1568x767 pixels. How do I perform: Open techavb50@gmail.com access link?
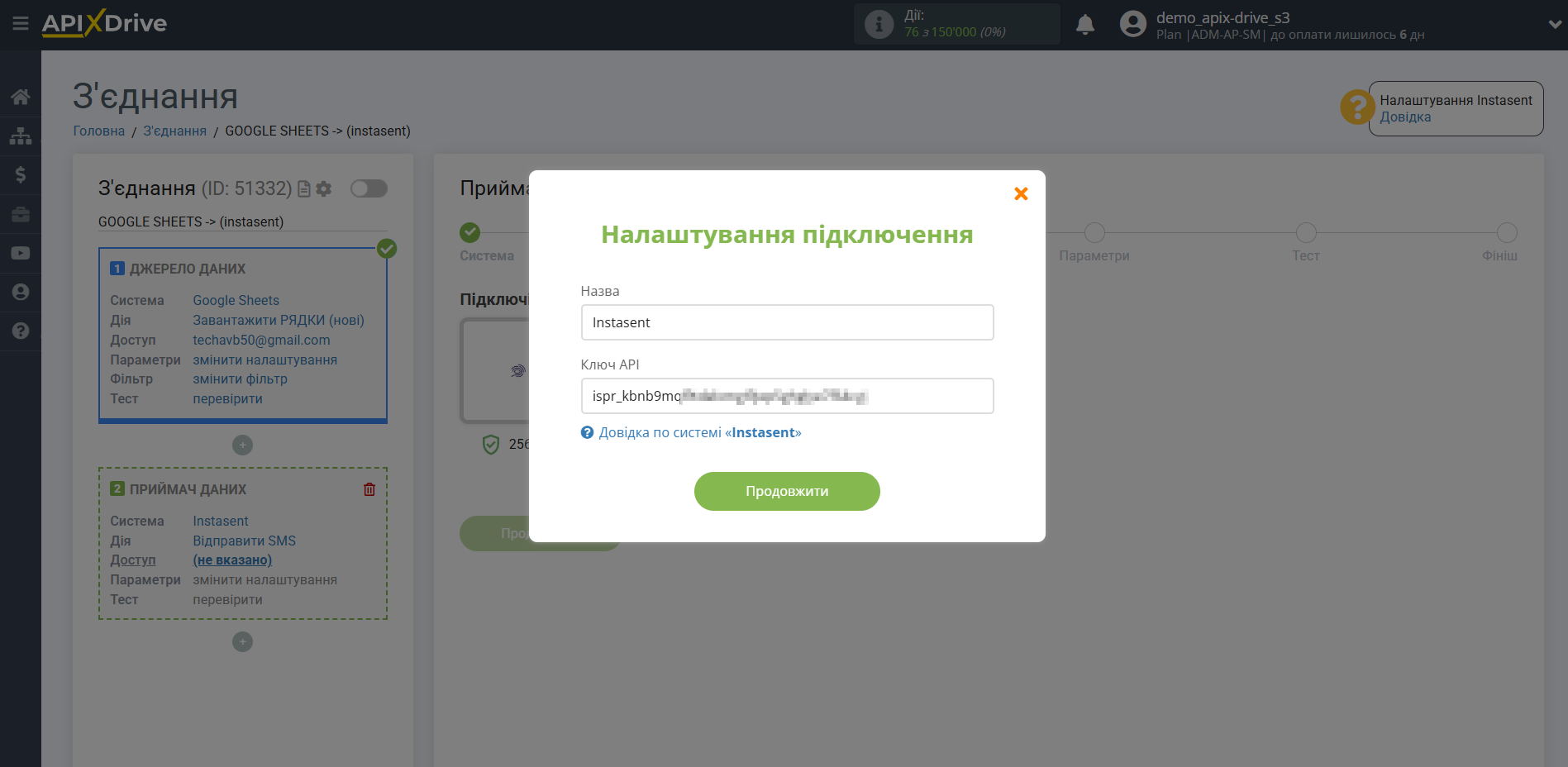tap(261, 341)
